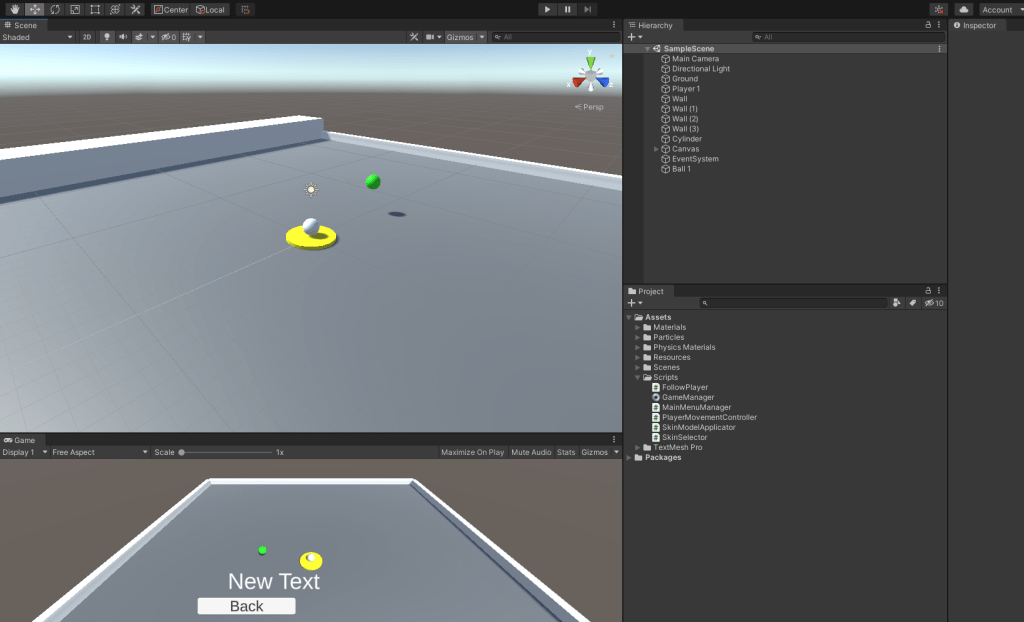Expand the Canvas object in Hierarchy
The image size is (1024, 622).
click(656, 149)
